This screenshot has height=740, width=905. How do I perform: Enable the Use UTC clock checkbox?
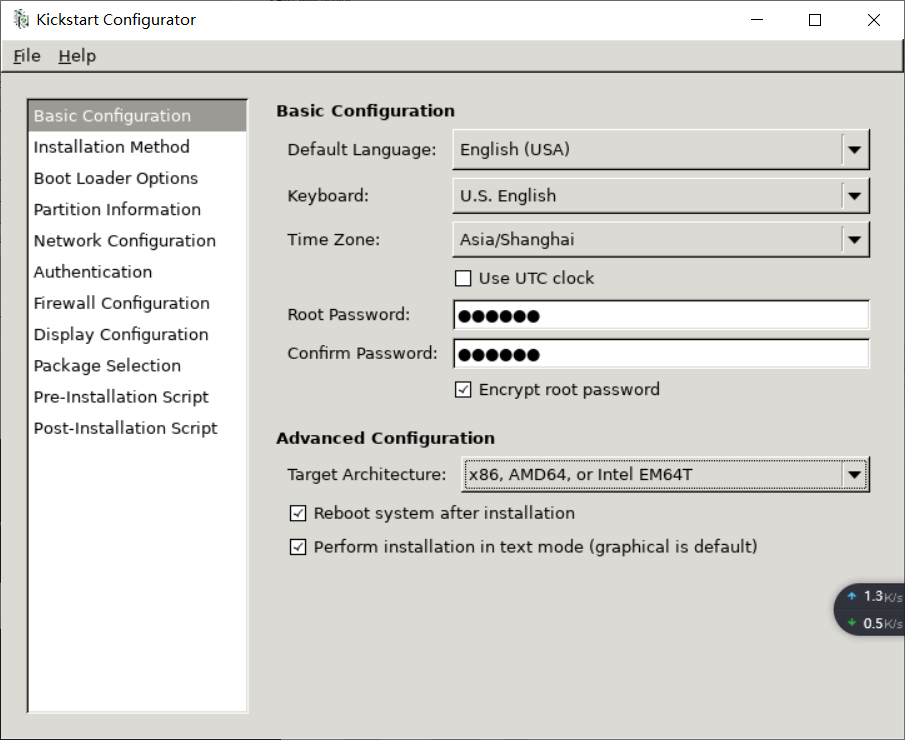[x=463, y=278]
